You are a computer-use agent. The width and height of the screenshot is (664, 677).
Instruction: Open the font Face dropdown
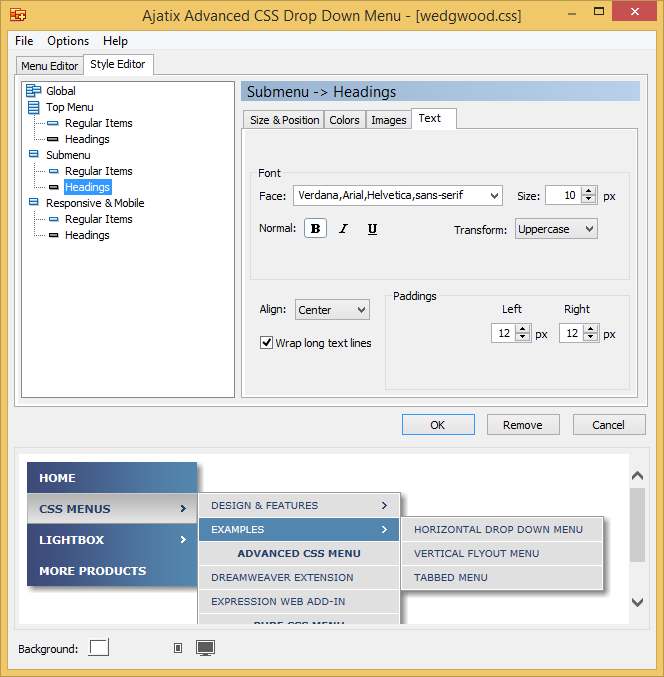(x=494, y=196)
